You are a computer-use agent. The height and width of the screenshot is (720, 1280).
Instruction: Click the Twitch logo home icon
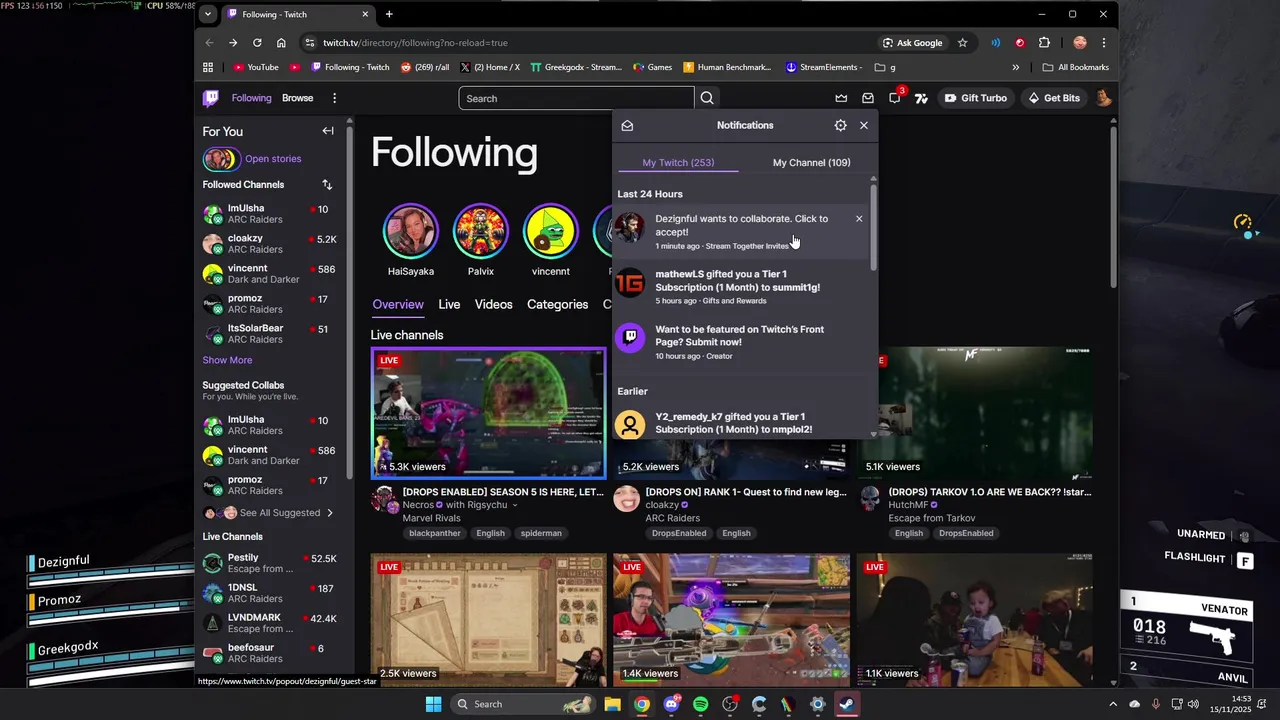pos(210,98)
